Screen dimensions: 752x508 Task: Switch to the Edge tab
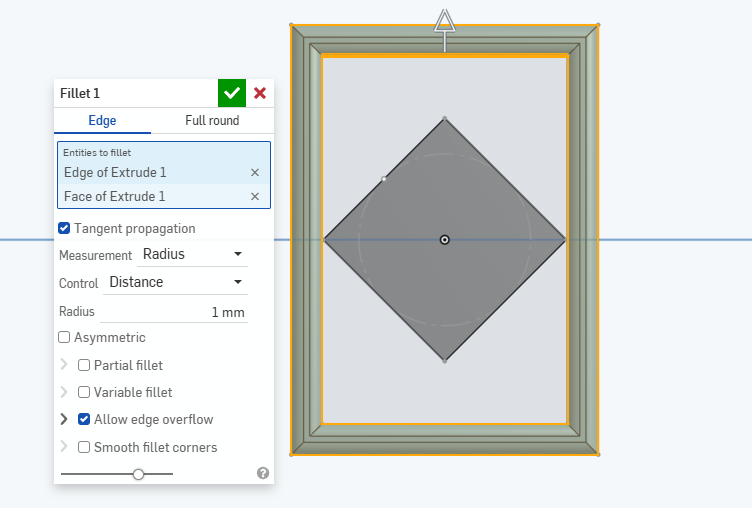pyautogui.click(x=102, y=121)
